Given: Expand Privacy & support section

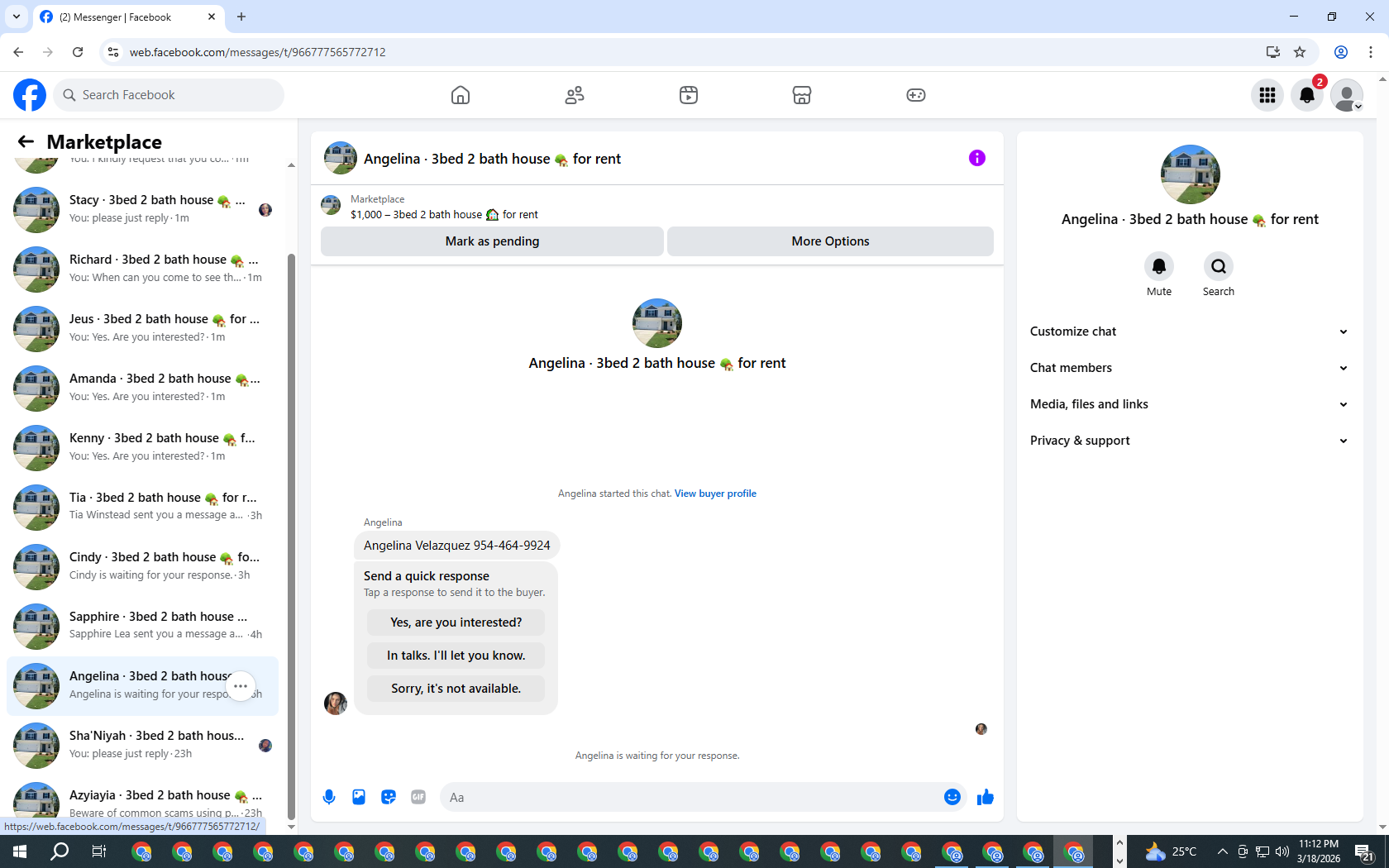Looking at the screenshot, I should click(x=1189, y=441).
